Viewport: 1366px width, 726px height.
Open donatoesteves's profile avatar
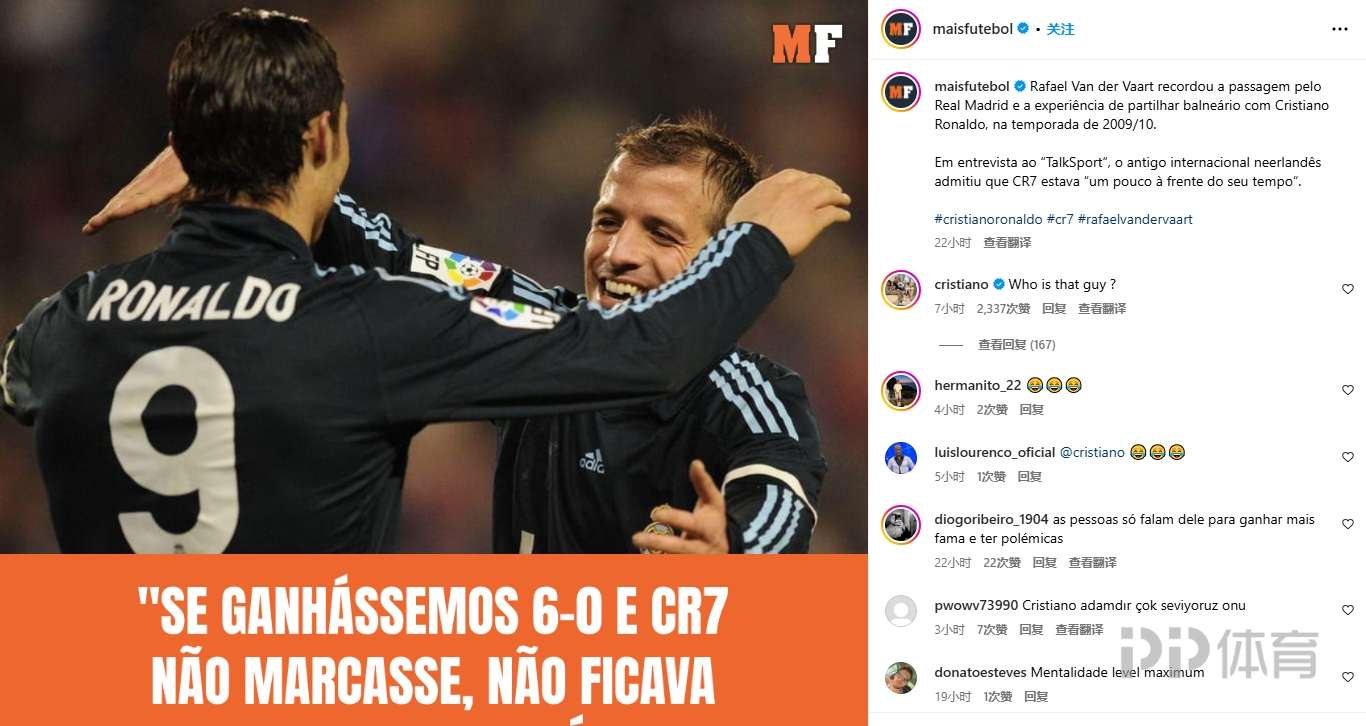[x=901, y=678]
